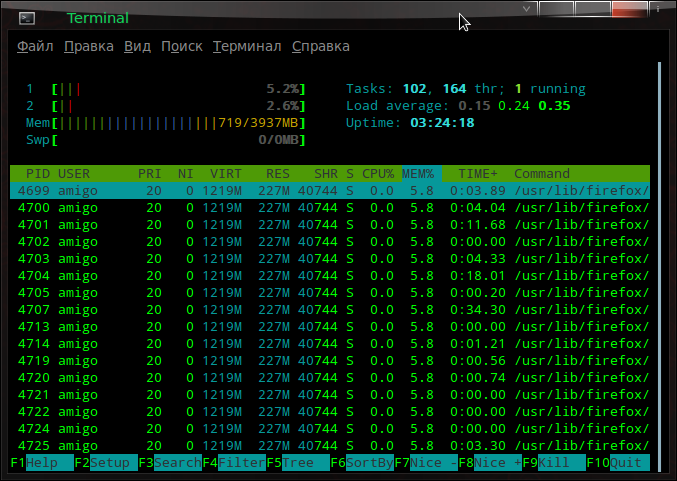
Task: Select process row with PID 4721
Action: point(330,395)
